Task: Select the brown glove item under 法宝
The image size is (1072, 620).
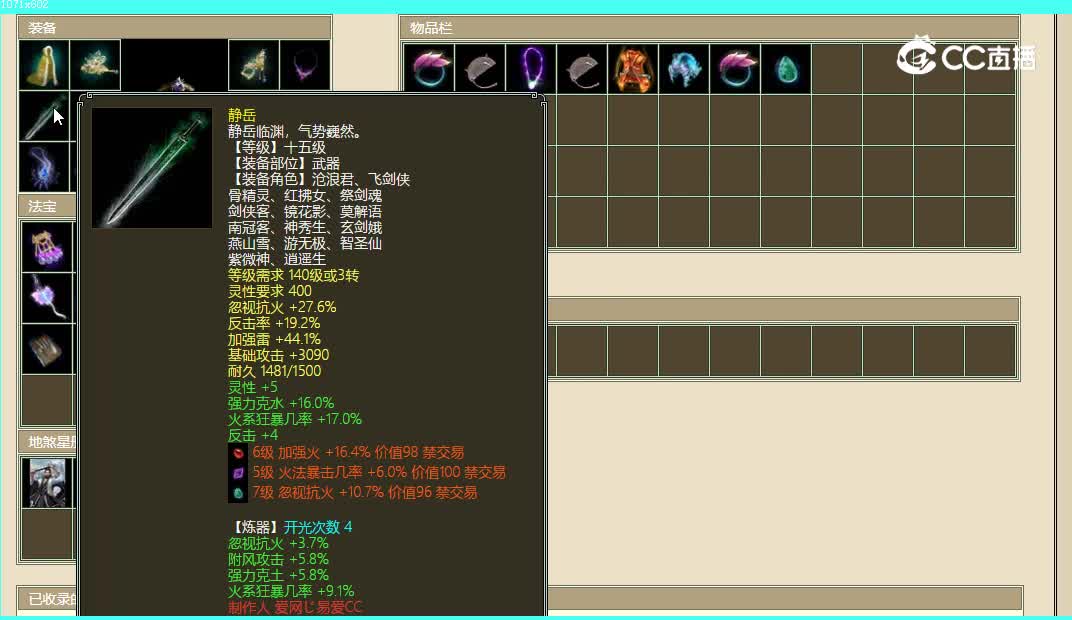Action: click(x=46, y=349)
